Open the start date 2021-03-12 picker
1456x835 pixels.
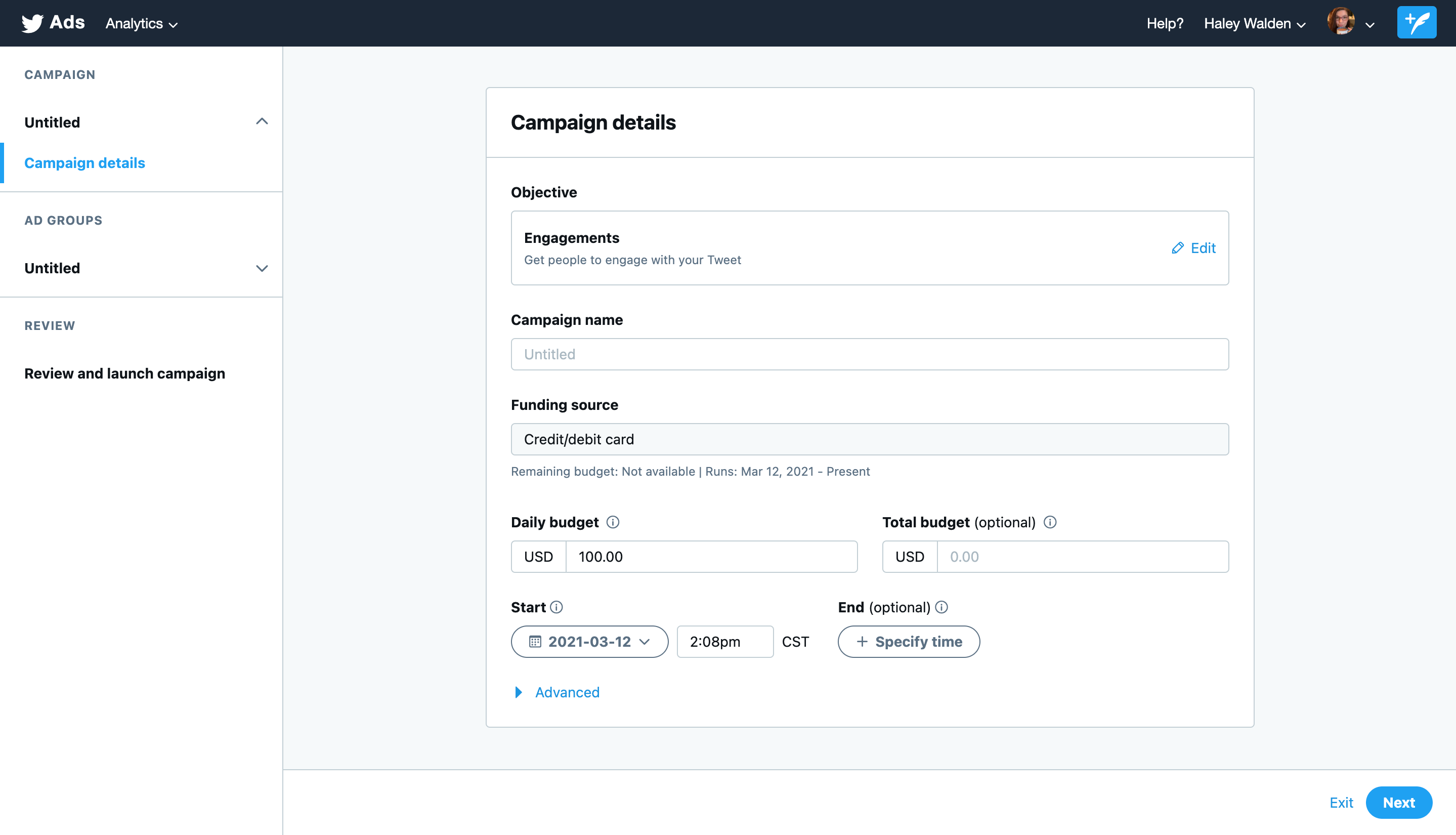[x=589, y=641]
